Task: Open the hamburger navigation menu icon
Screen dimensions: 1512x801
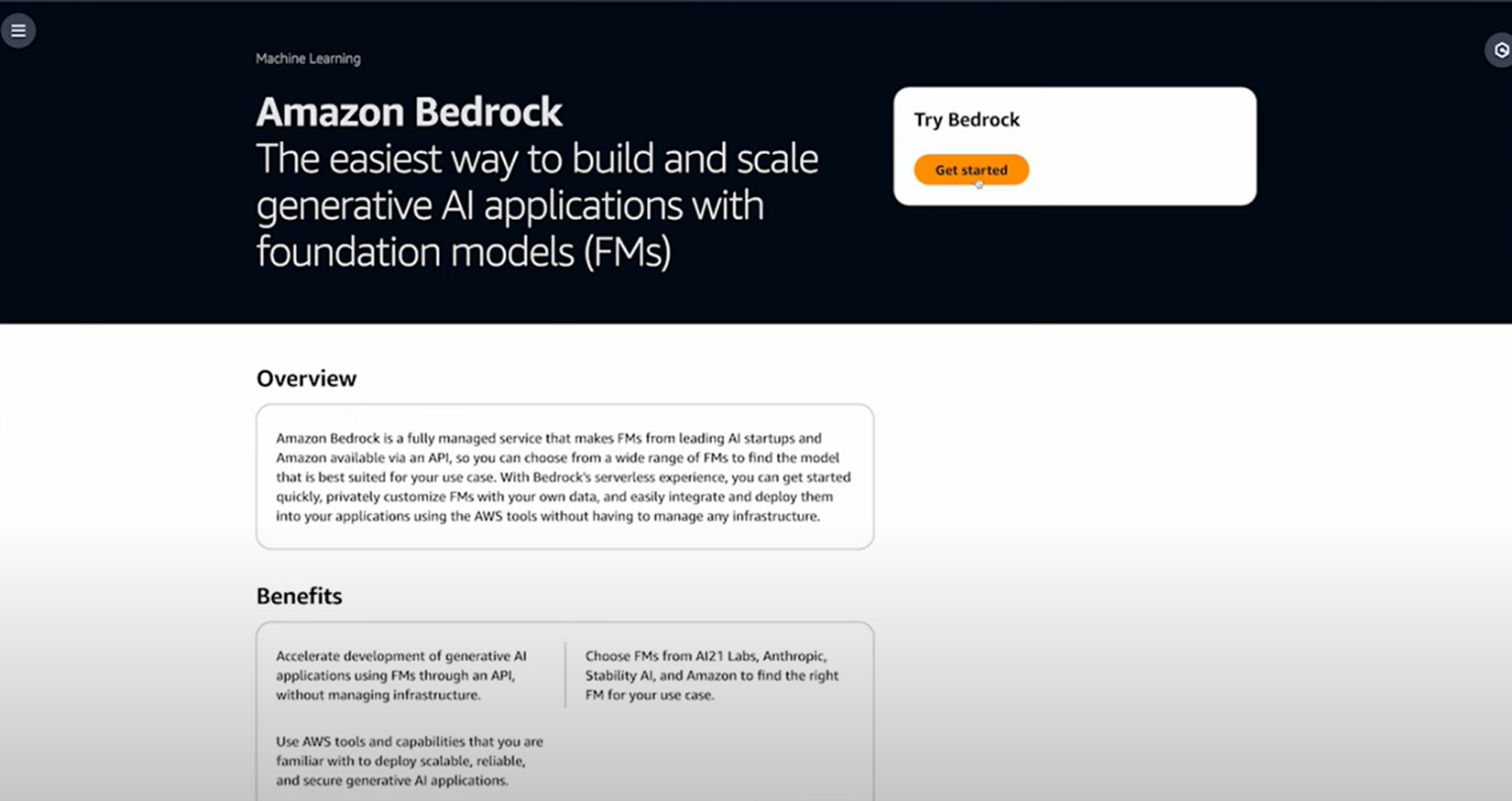Action: point(18,31)
